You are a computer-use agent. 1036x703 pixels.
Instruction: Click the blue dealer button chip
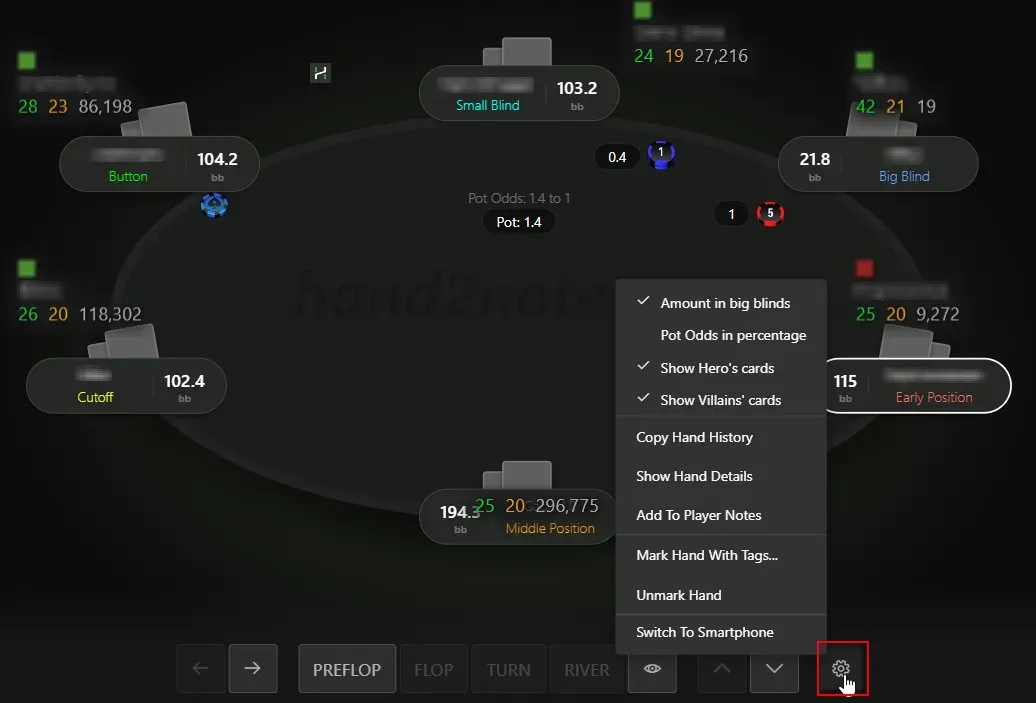coord(214,205)
